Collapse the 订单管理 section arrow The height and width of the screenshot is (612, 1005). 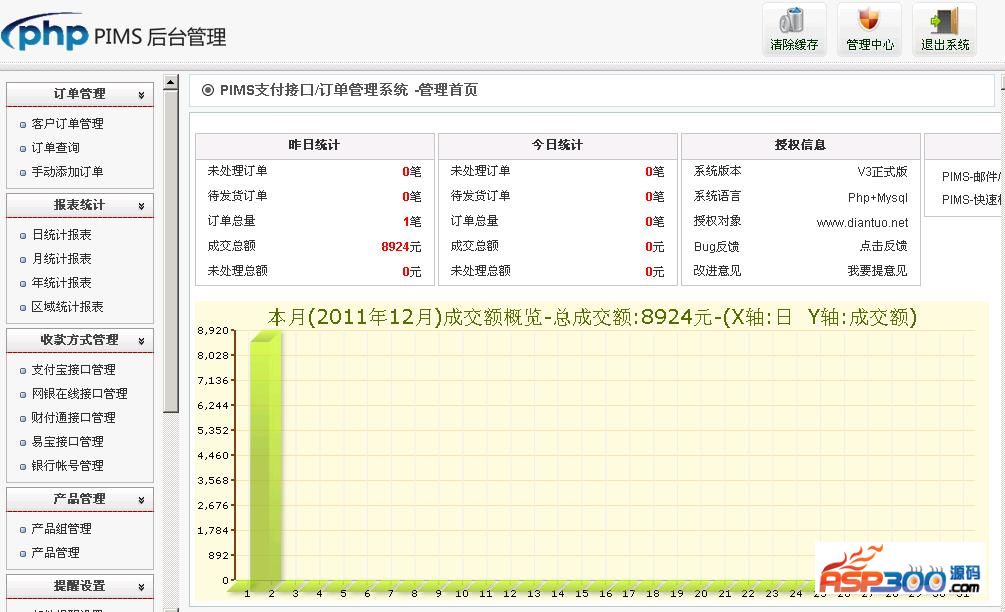(x=141, y=95)
